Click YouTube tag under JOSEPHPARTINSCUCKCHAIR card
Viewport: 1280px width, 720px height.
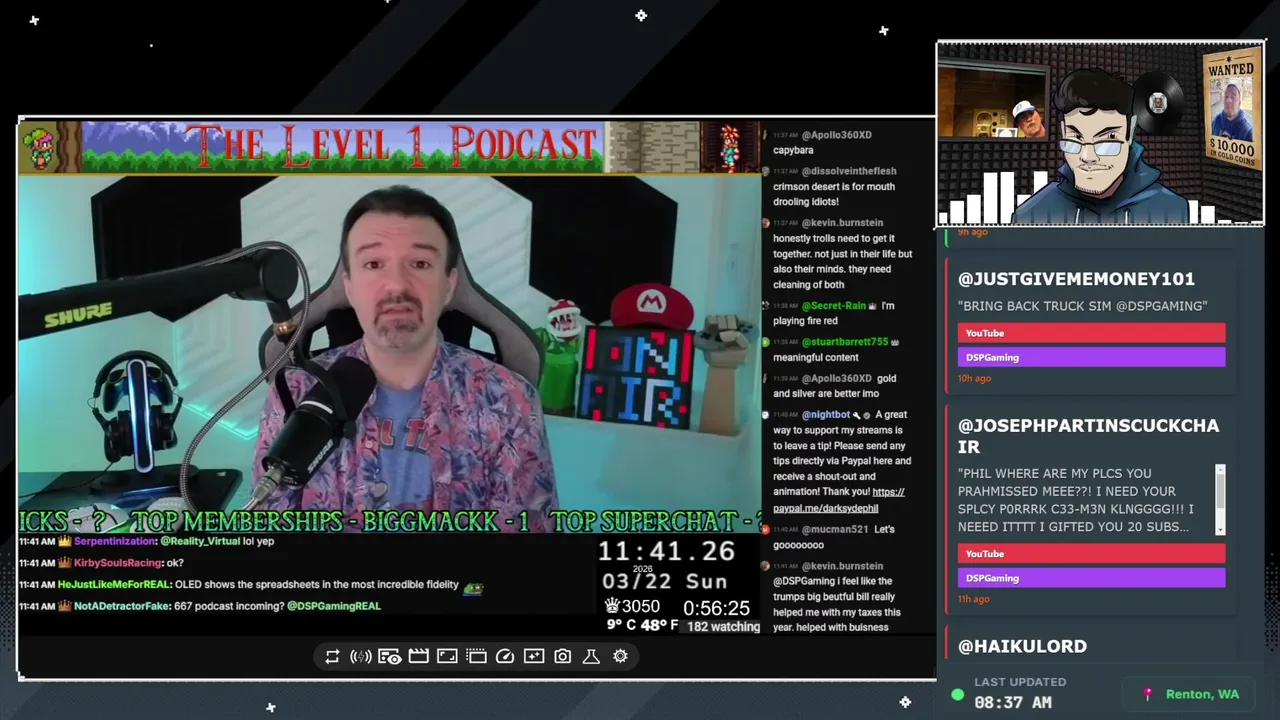[x=1091, y=554]
